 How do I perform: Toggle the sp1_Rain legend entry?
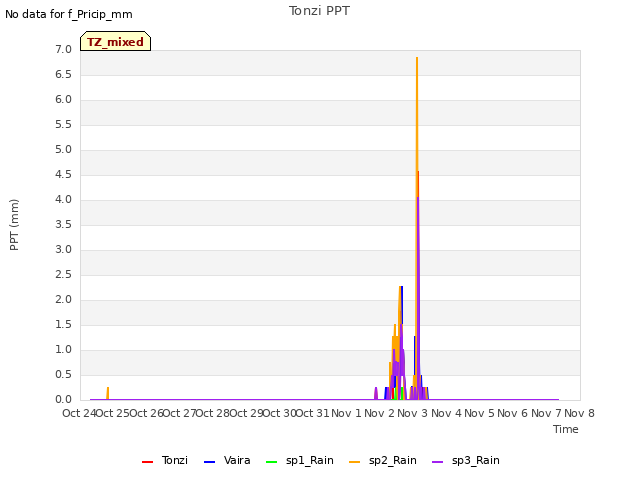[300, 460]
